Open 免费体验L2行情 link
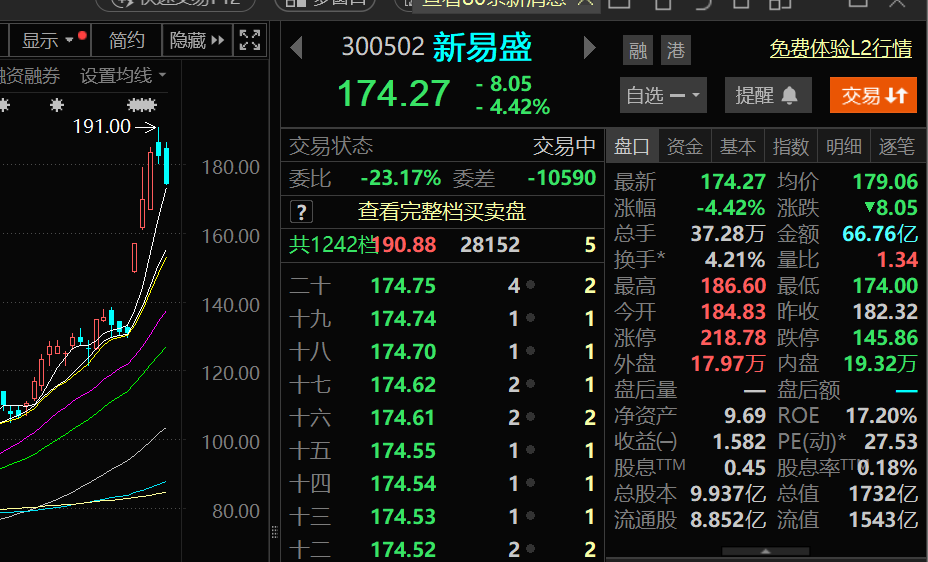 tap(840, 49)
